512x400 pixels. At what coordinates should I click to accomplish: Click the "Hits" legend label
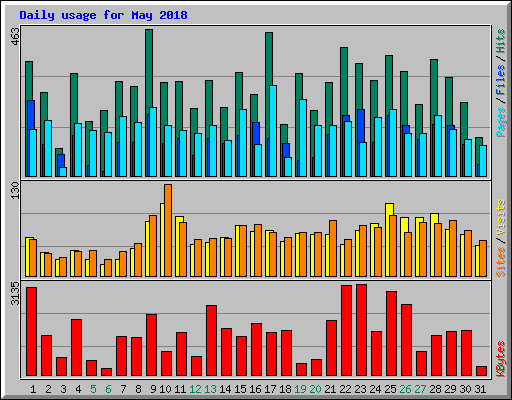tap(501, 41)
